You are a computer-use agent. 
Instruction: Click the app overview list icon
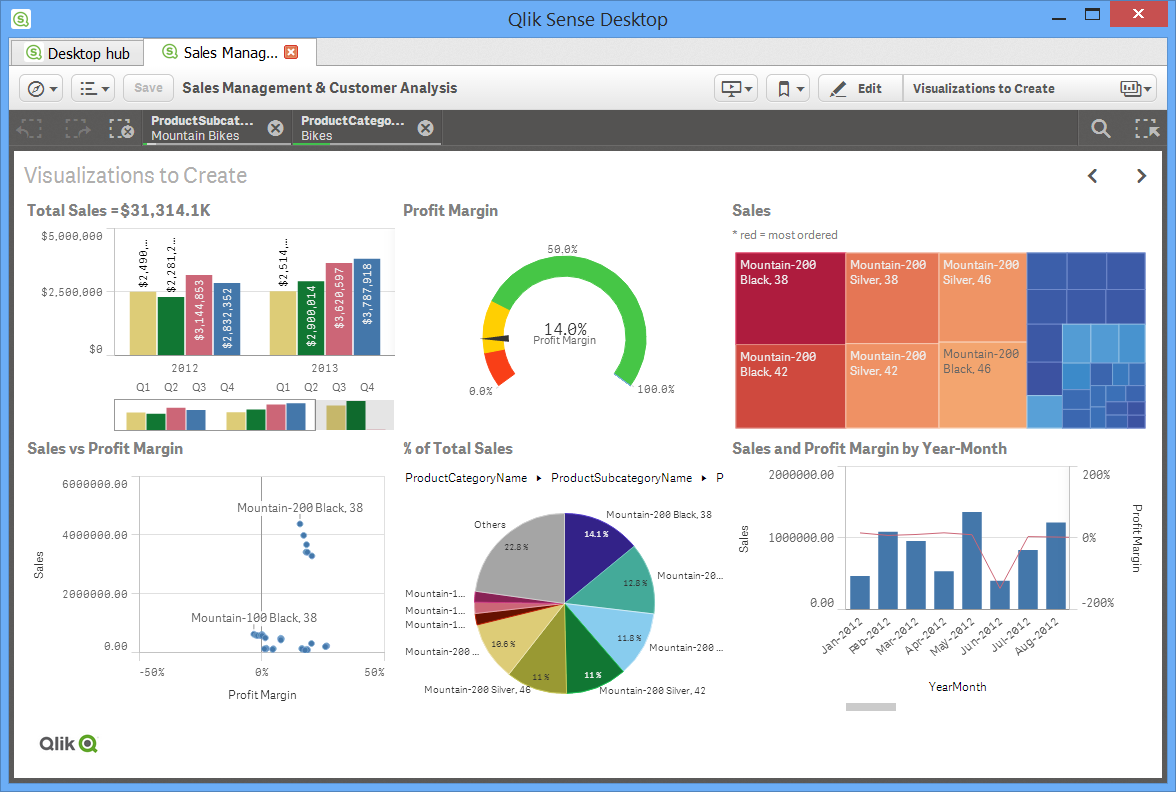tap(86, 88)
